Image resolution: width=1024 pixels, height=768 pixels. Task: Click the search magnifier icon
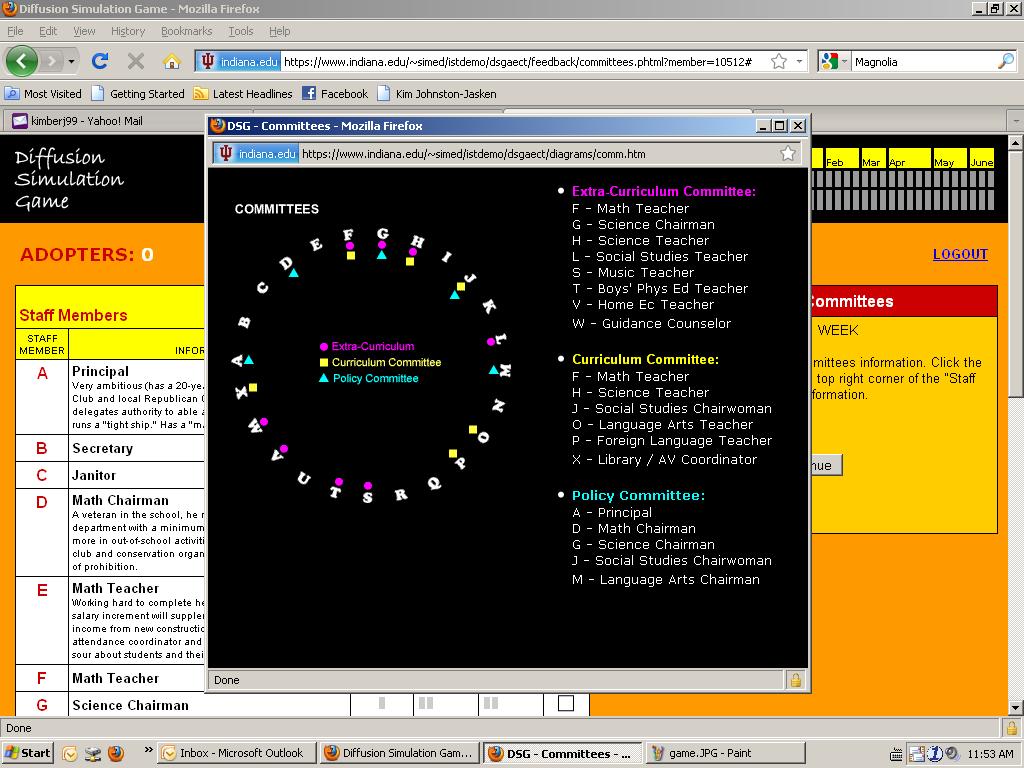coord(1006,62)
